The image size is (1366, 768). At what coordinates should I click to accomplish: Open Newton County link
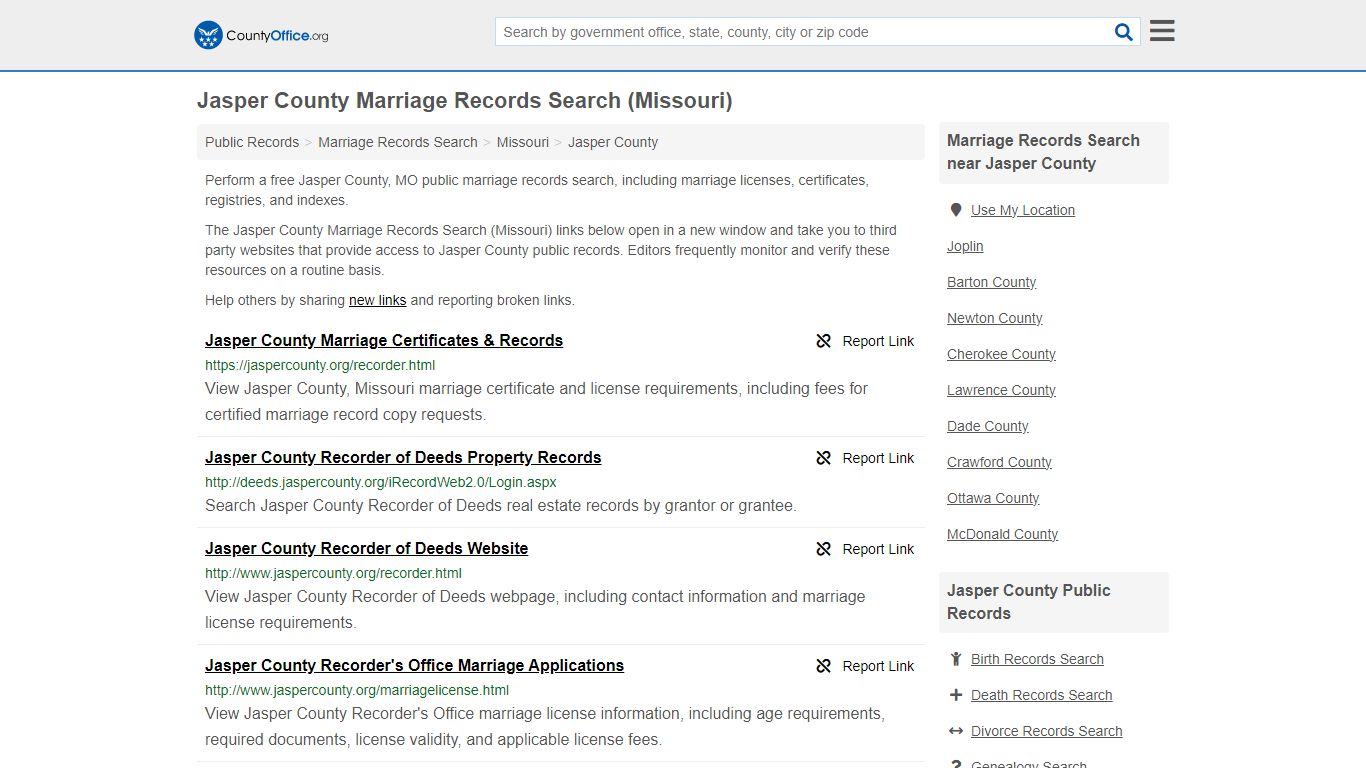pyautogui.click(x=995, y=318)
